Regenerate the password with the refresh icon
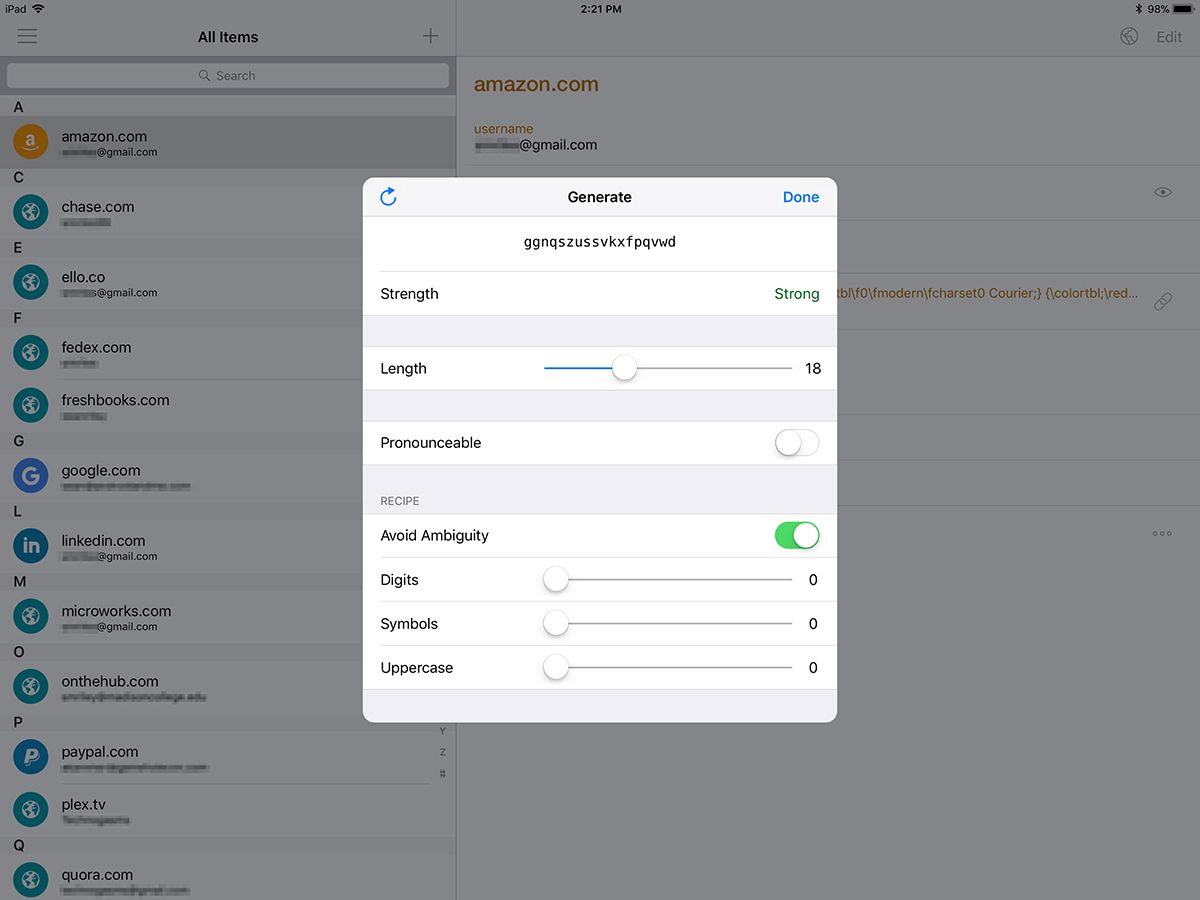The image size is (1200, 900). point(388,196)
